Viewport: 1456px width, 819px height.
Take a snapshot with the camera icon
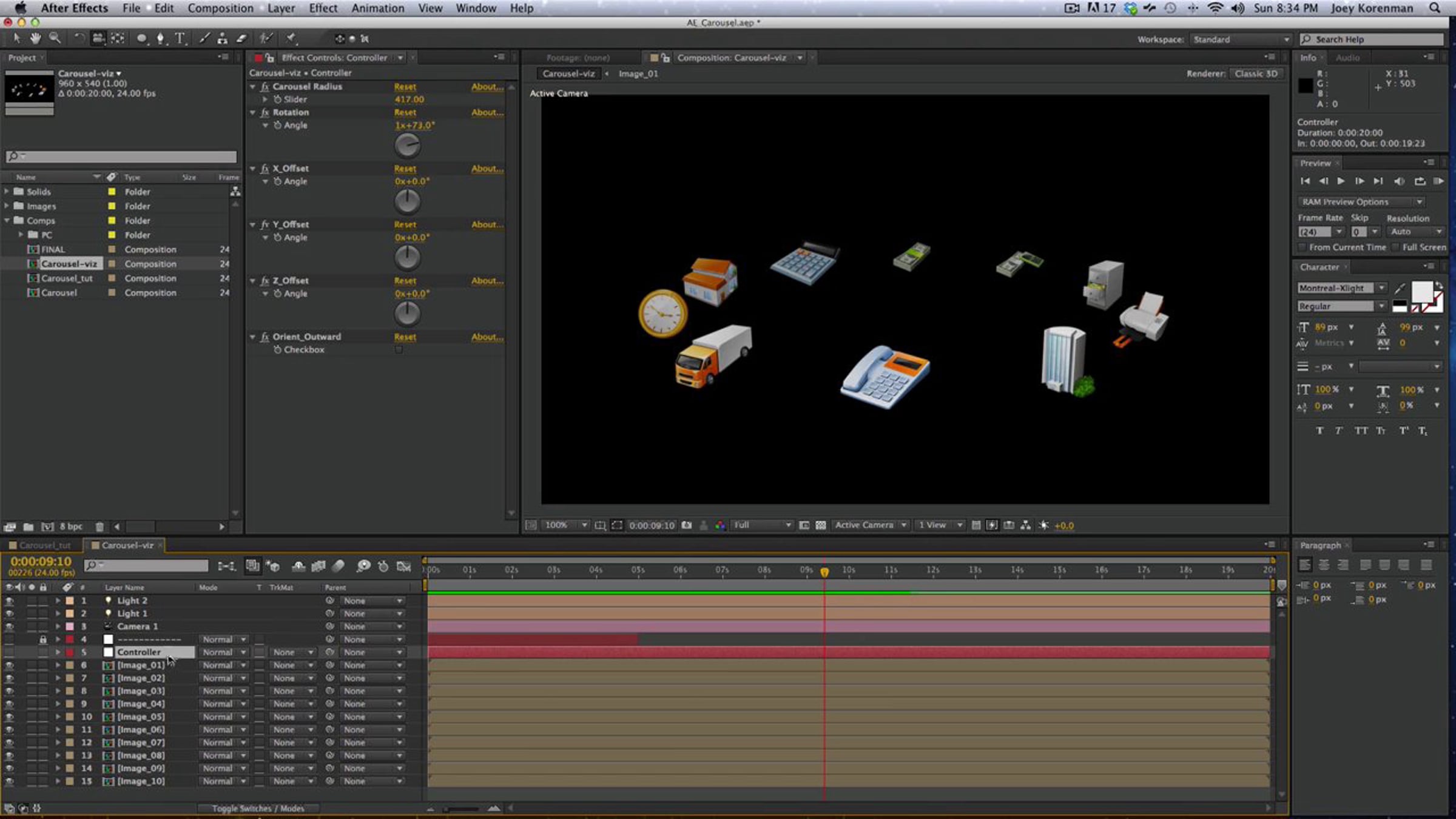click(686, 525)
